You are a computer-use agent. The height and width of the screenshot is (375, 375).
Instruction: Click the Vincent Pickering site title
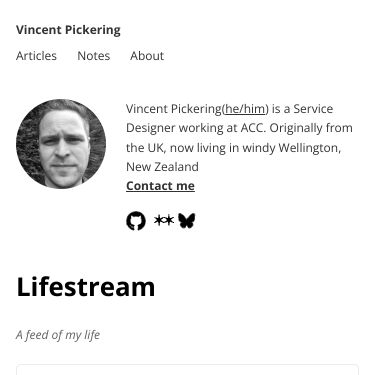tap(68, 30)
